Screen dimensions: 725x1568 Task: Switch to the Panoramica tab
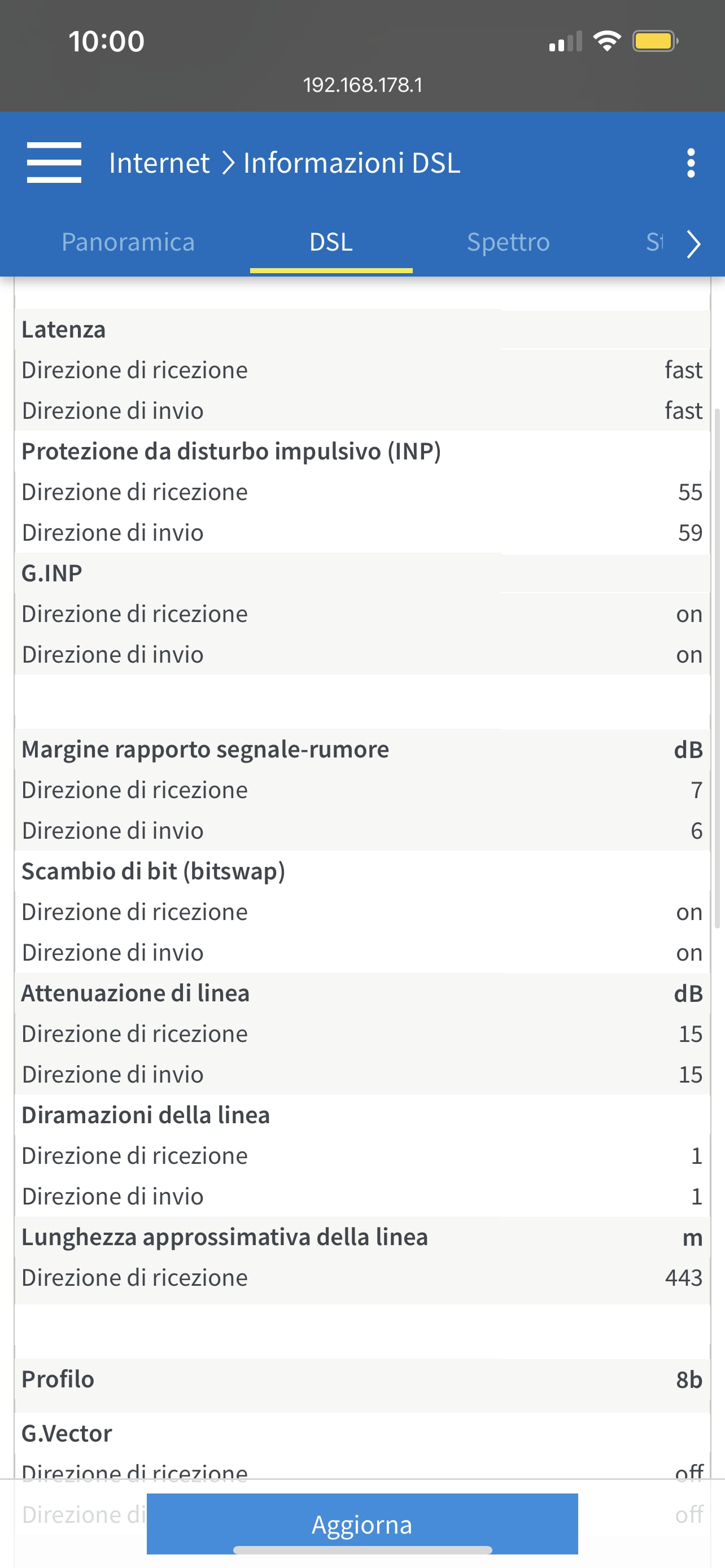tap(128, 242)
